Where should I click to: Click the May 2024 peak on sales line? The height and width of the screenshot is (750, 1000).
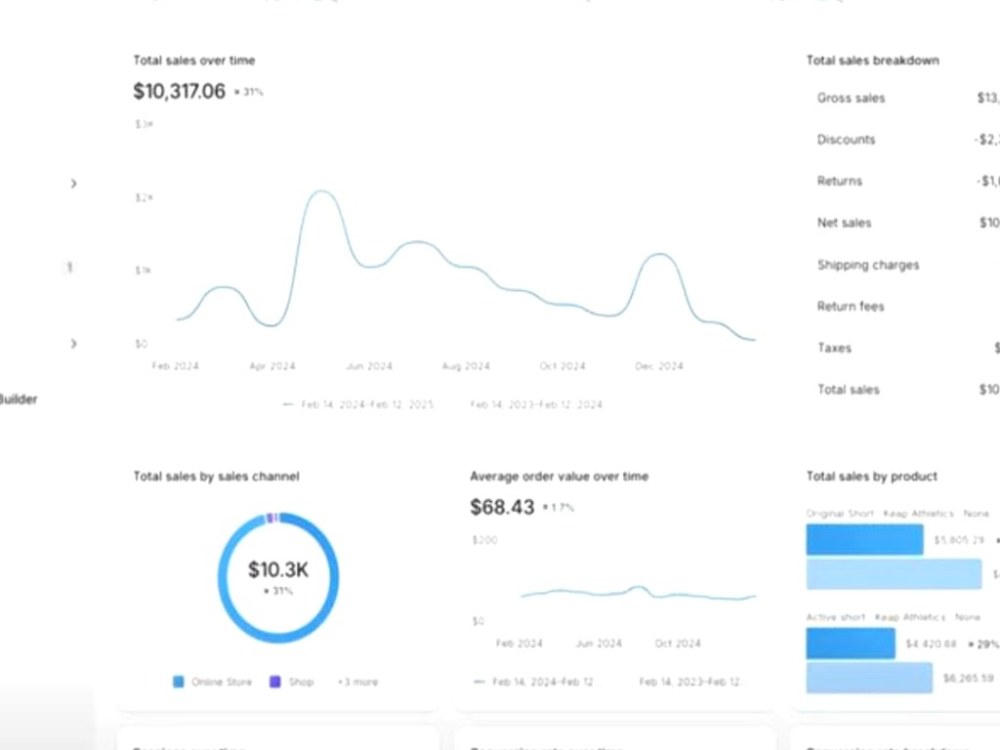[322, 191]
